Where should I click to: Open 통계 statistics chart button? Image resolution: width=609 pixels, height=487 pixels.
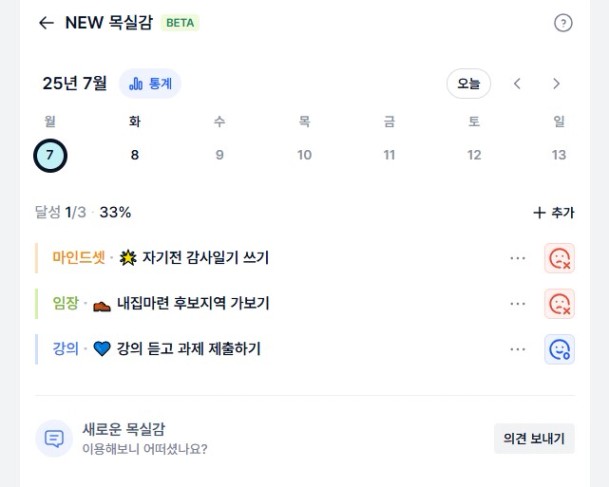pos(150,83)
